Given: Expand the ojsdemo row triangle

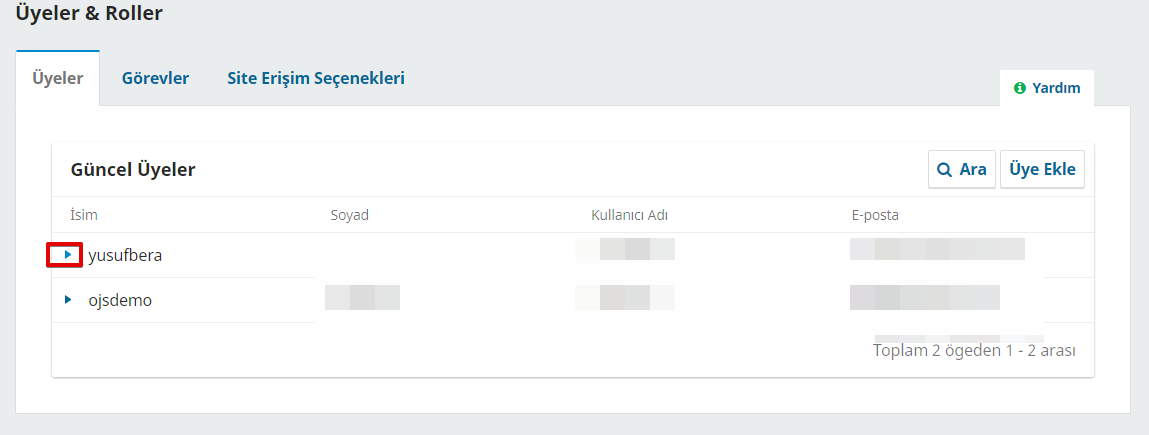Looking at the screenshot, I should tap(68, 300).
